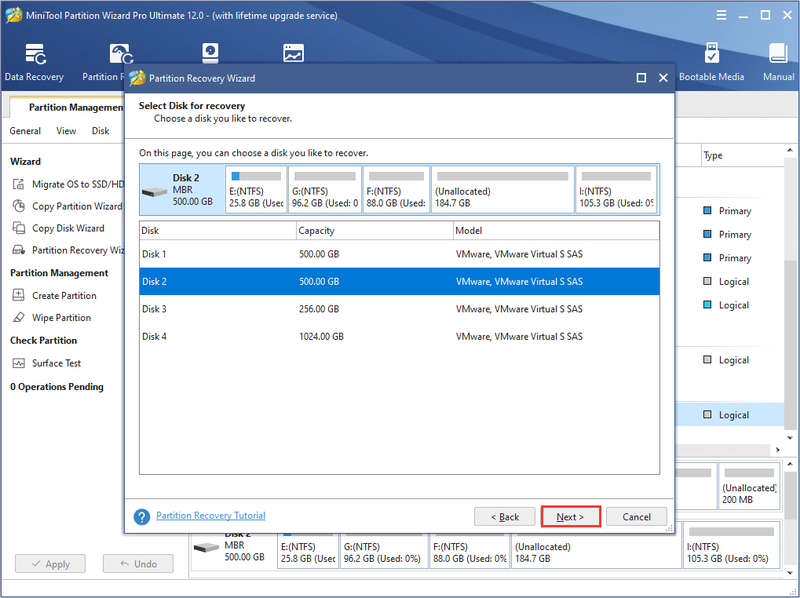The width and height of the screenshot is (800, 598).
Task: Click the Create Partition icon
Action: (18, 295)
